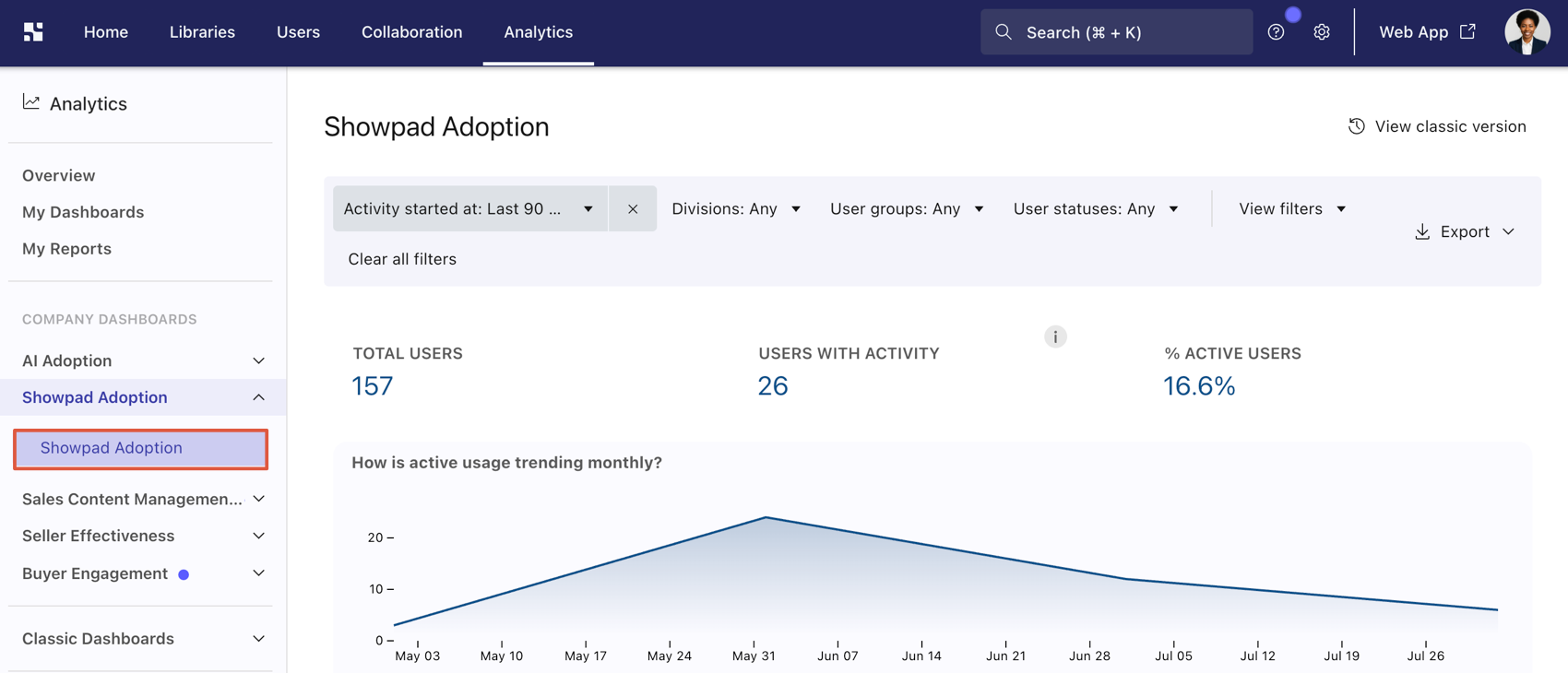Click the COMPANY DASHBOARDS section label
The image size is (1568, 673).
coord(110,319)
